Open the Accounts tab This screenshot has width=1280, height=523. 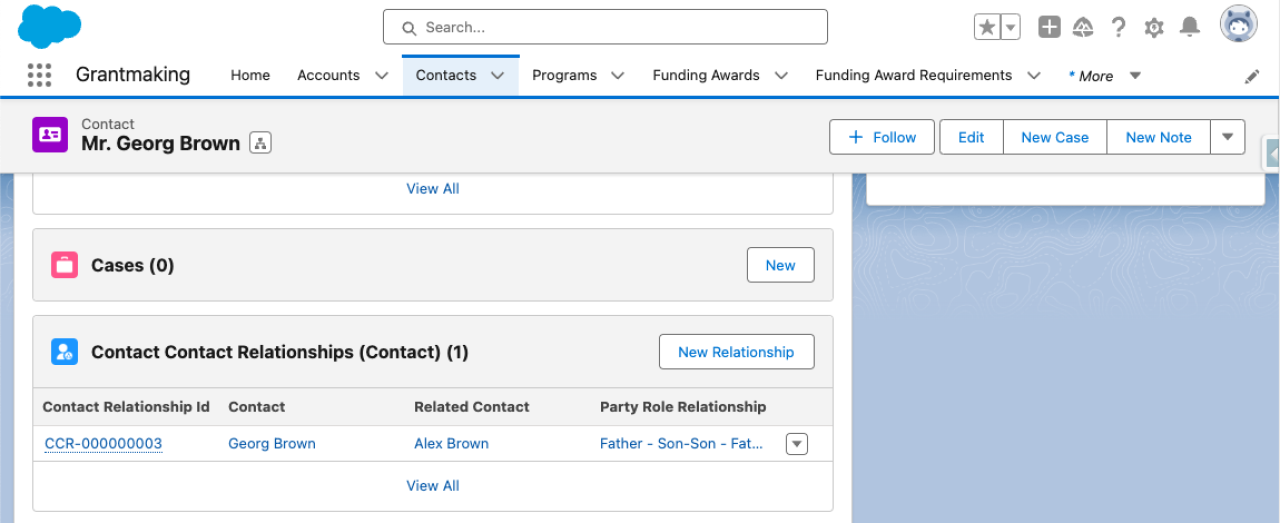[x=328, y=75]
